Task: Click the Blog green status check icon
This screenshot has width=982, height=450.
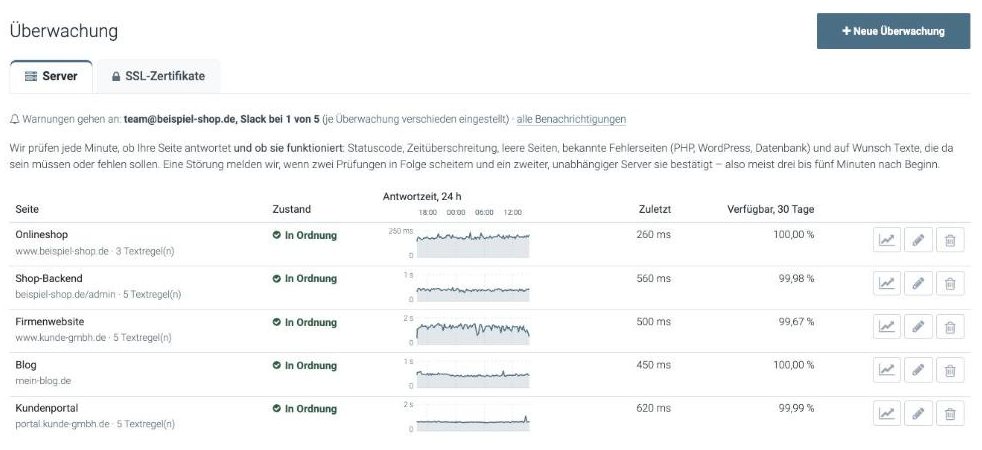Action: point(277,366)
